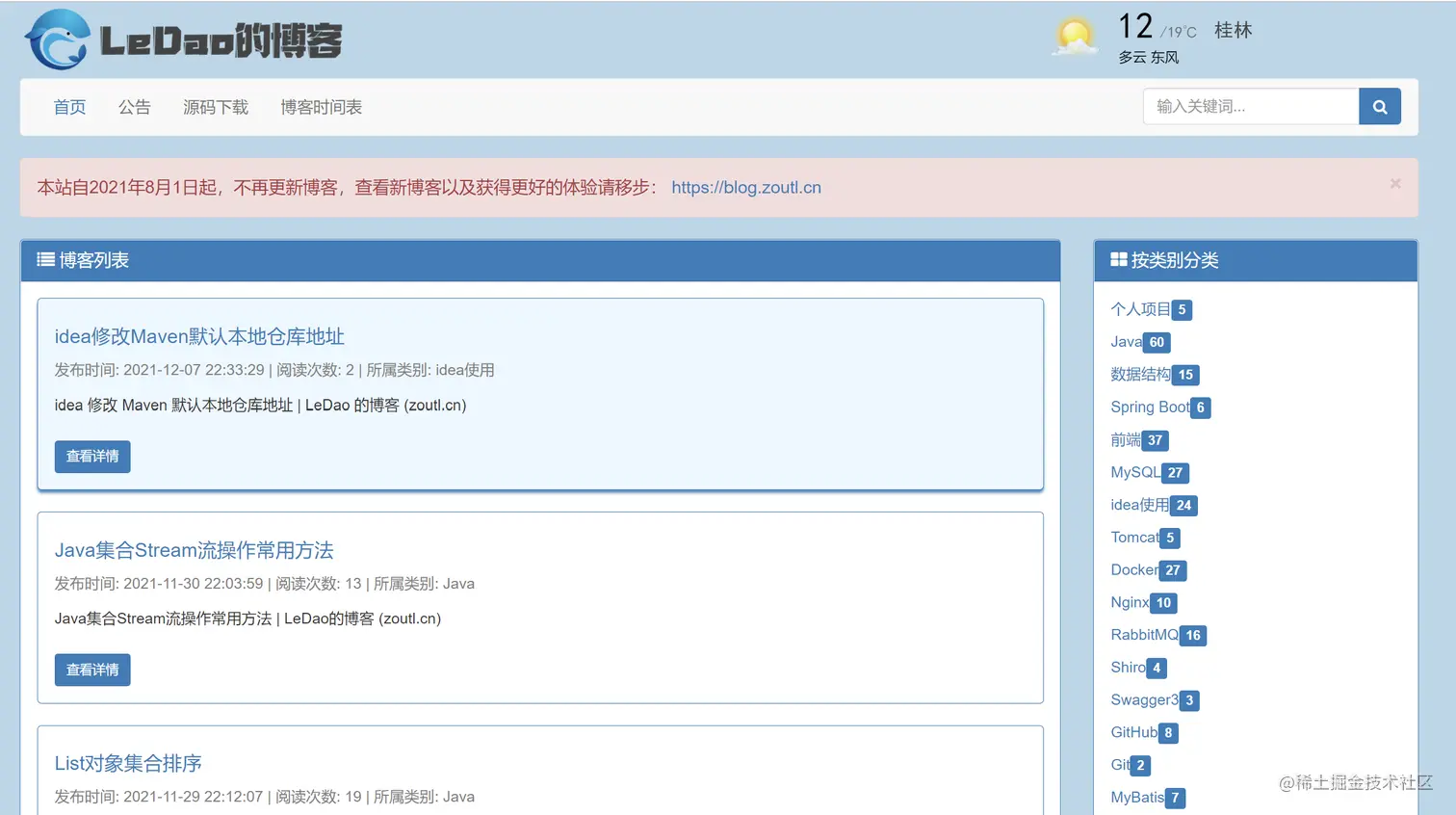Click 发布时间: 2021-12-07 22:33:29 text
Screen dimensions: 1456x815
tap(159, 370)
